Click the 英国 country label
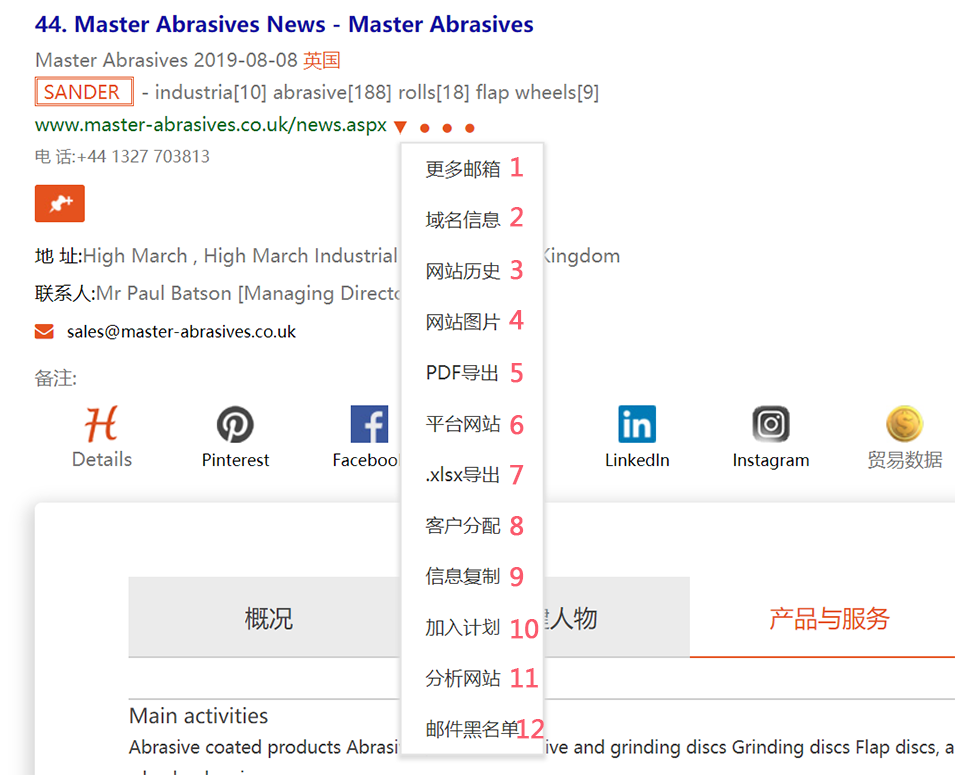 (322, 60)
